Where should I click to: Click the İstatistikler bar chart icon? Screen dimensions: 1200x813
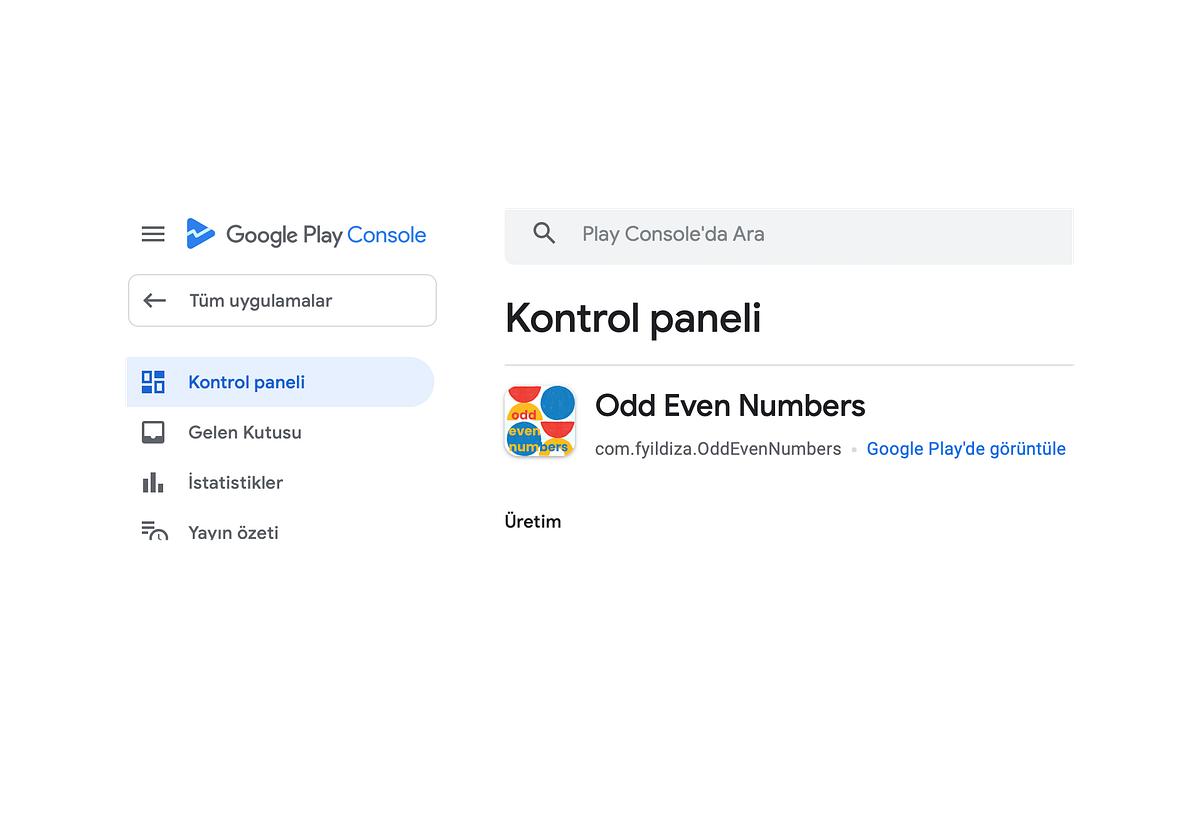[153, 482]
